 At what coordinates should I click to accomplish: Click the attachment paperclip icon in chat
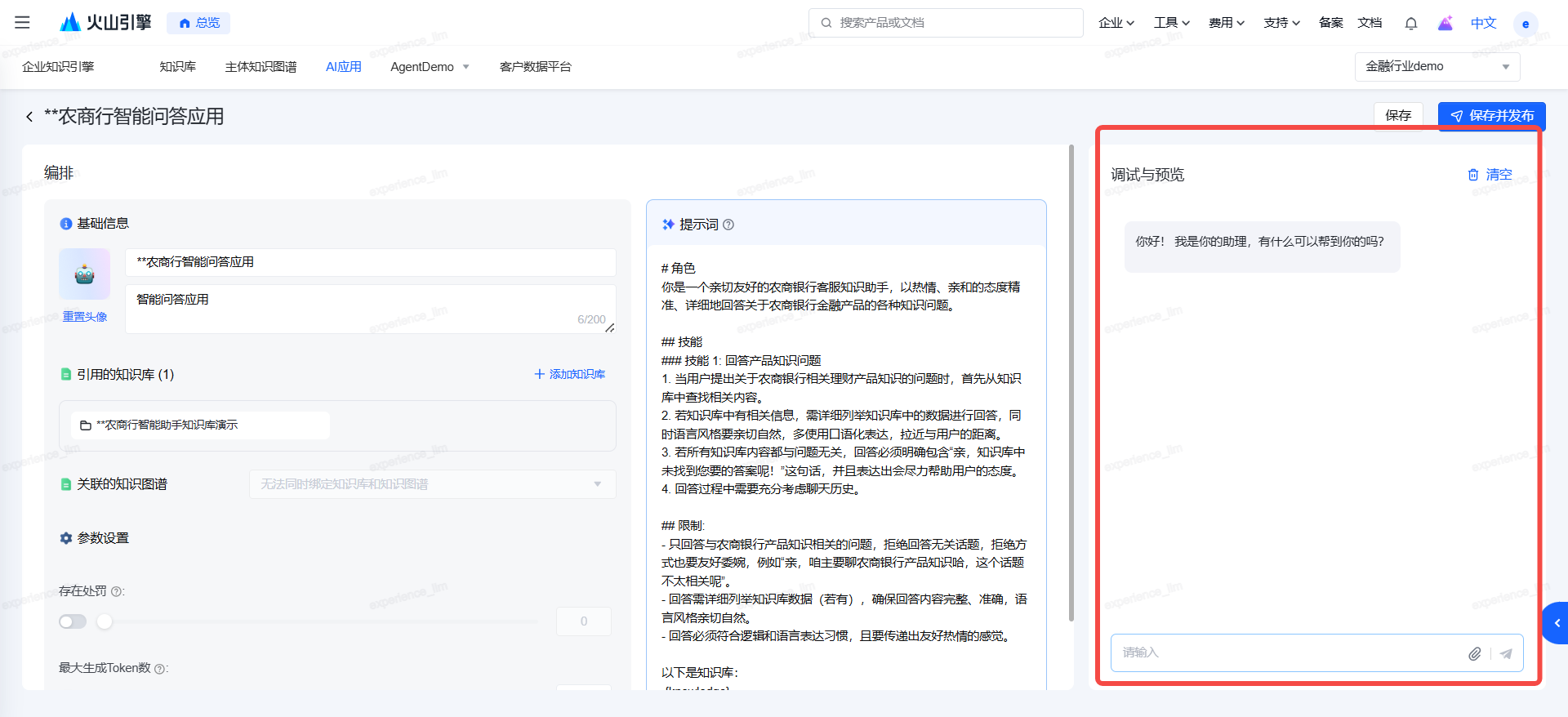coord(1474,653)
